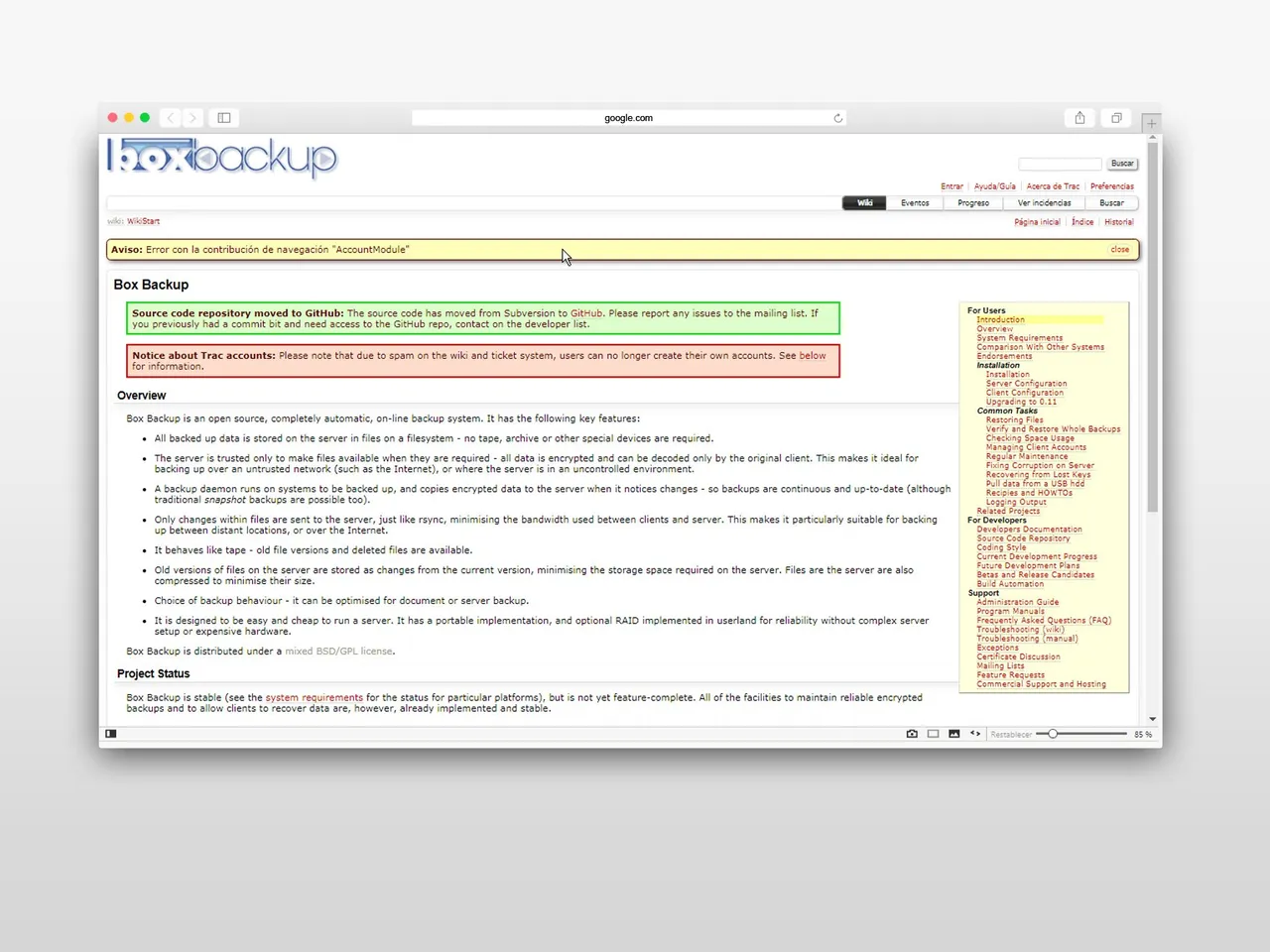
Task: Open Checking Space Usage link
Action: coord(1030,438)
